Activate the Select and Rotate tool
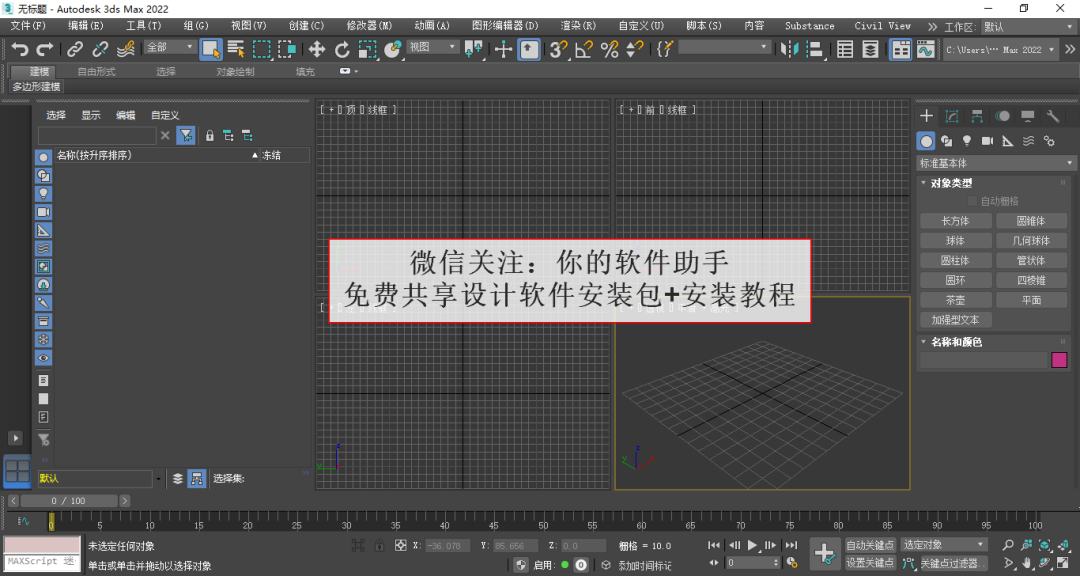Viewport: 1080px width, 576px height. tap(342, 49)
